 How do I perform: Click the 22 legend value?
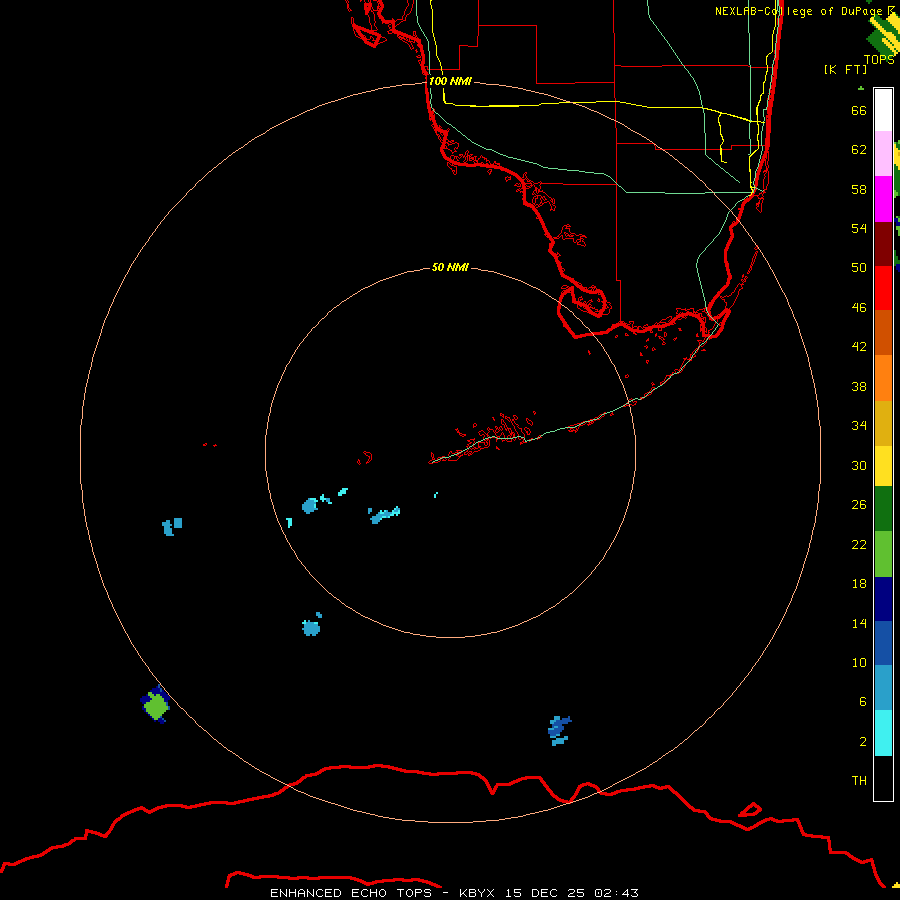[859, 544]
